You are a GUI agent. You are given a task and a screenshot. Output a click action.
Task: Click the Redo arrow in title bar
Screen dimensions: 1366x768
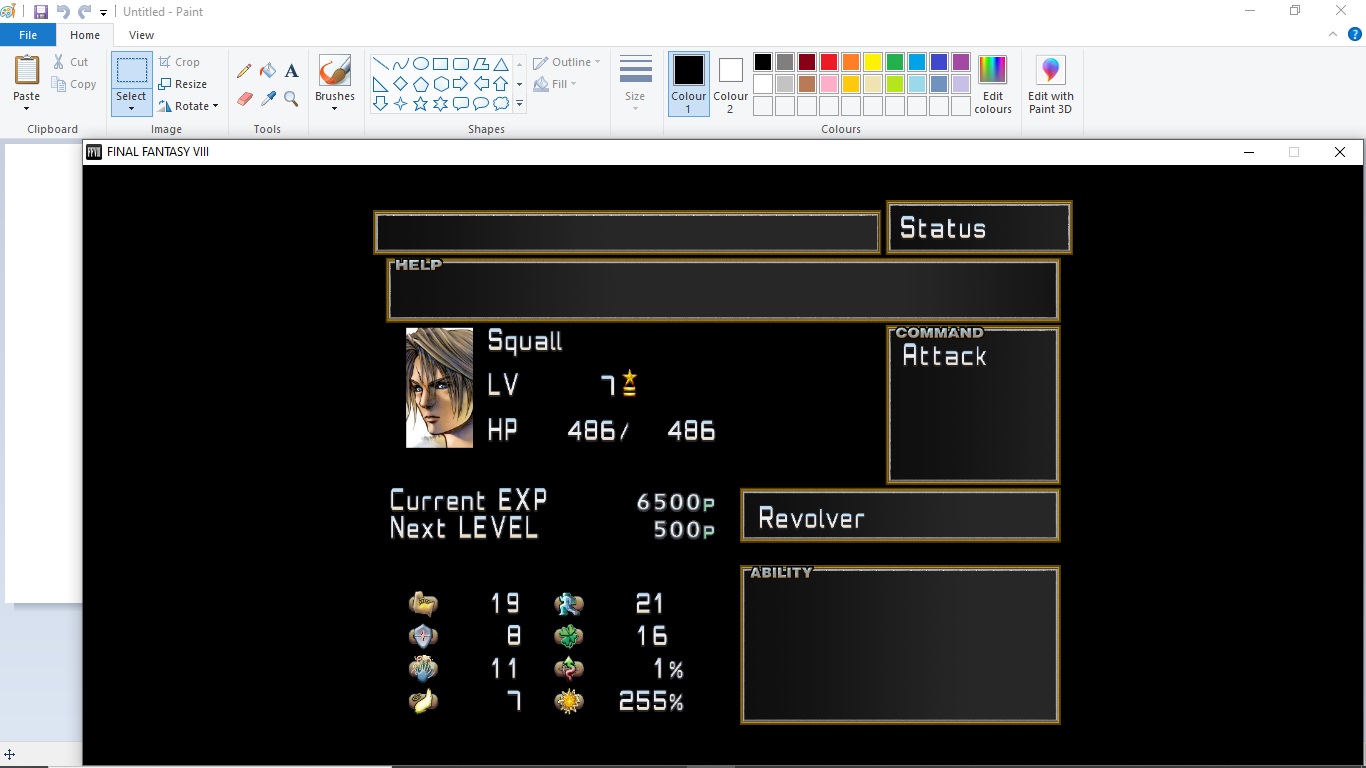coord(85,12)
